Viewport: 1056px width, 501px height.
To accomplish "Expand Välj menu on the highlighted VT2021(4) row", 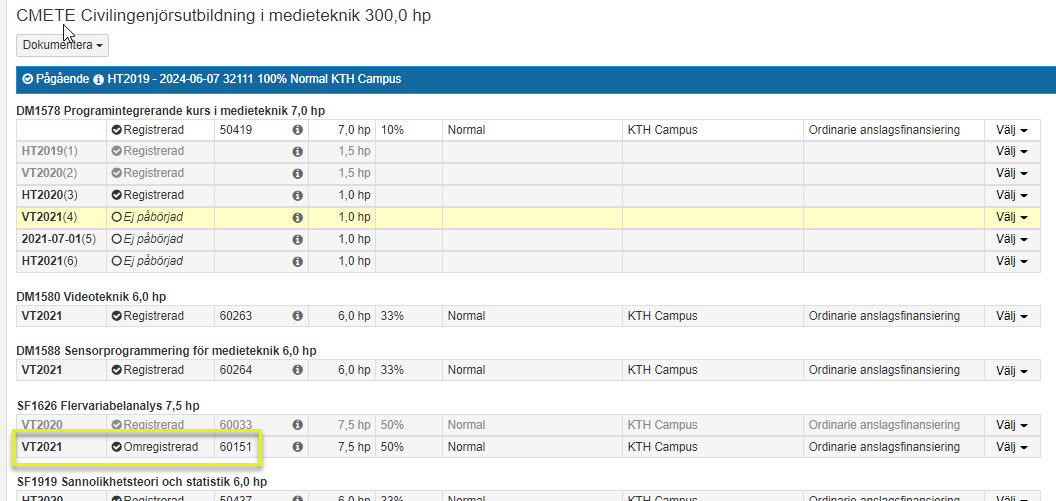I will click(1012, 218).
